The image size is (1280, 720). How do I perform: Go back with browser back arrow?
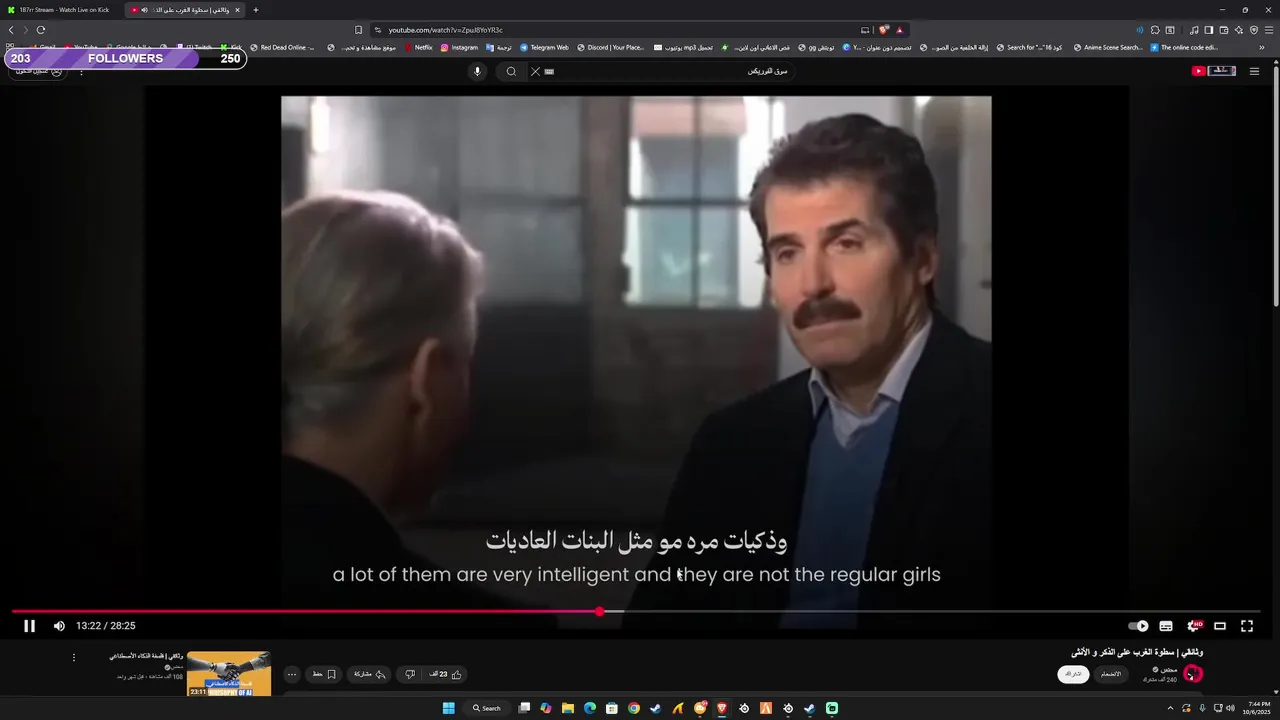(11, 30)
